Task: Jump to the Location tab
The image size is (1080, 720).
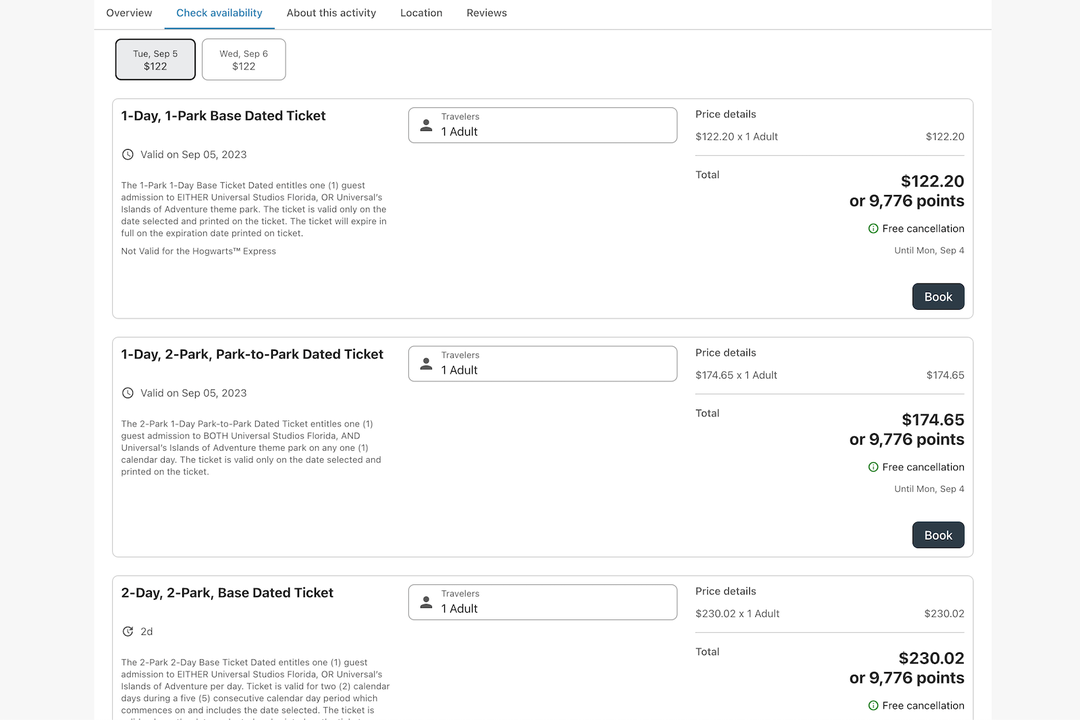Action: click(x=421, y=13)
